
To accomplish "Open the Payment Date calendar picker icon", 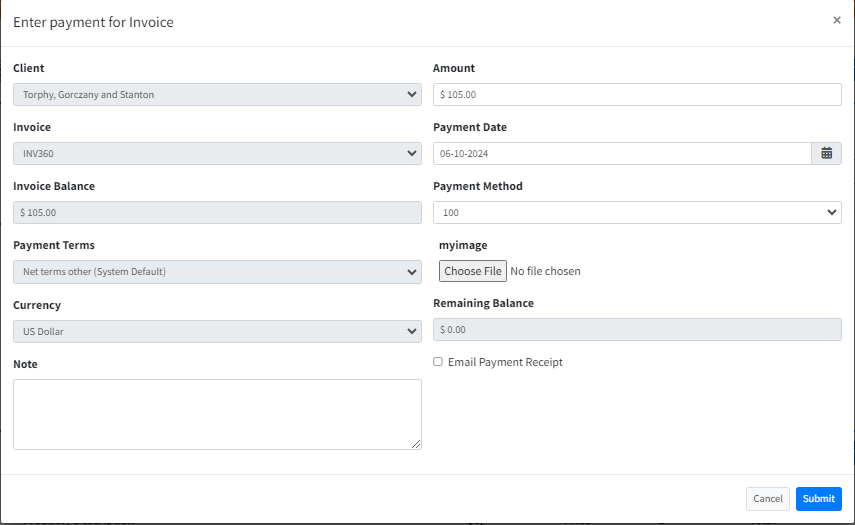I will pos(827,153).
